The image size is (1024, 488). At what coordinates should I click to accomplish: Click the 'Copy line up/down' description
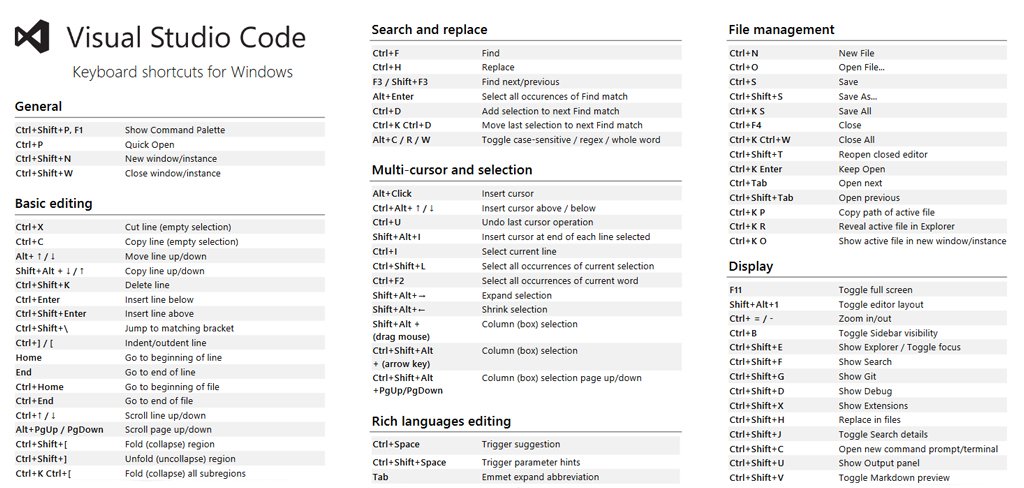(x=165, y=270)
